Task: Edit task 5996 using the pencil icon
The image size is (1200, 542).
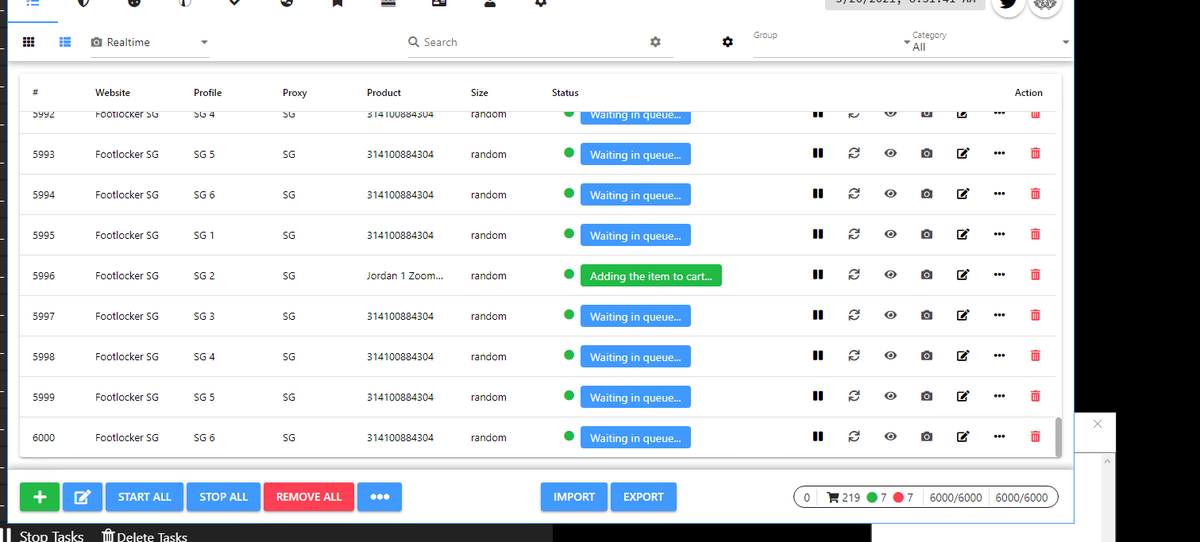Action: pos(962,275)
